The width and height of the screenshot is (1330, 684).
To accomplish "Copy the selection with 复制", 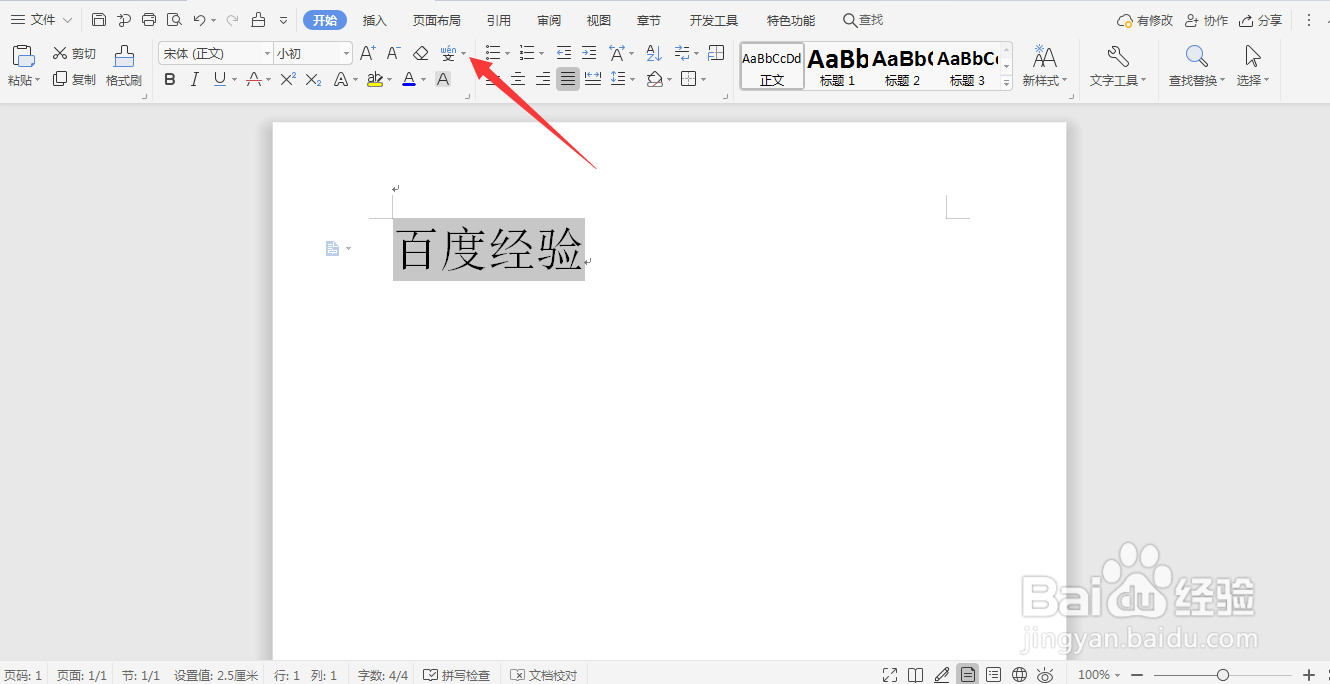I will point(75,80).
